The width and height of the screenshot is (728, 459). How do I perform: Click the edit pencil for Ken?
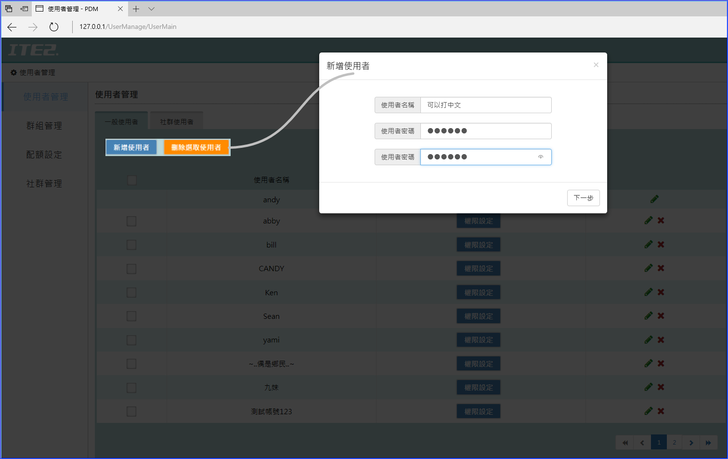649,292
